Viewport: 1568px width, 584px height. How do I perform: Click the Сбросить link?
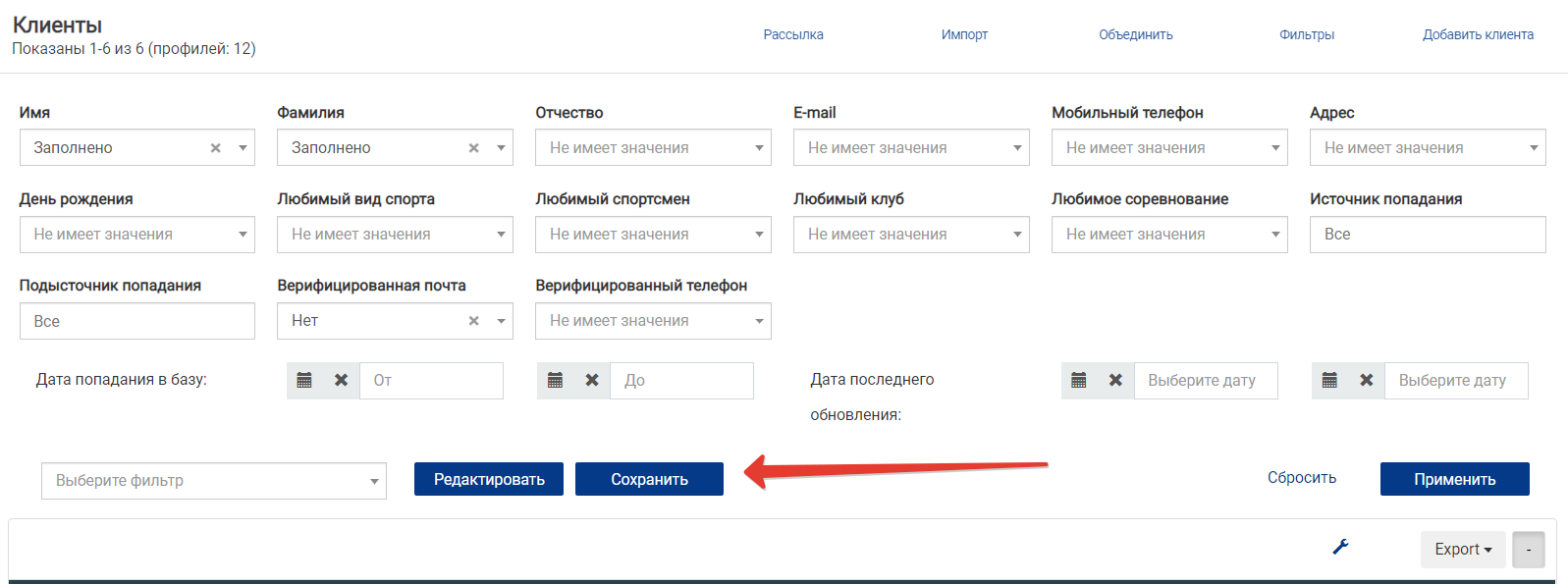(x=1301, y=478)
